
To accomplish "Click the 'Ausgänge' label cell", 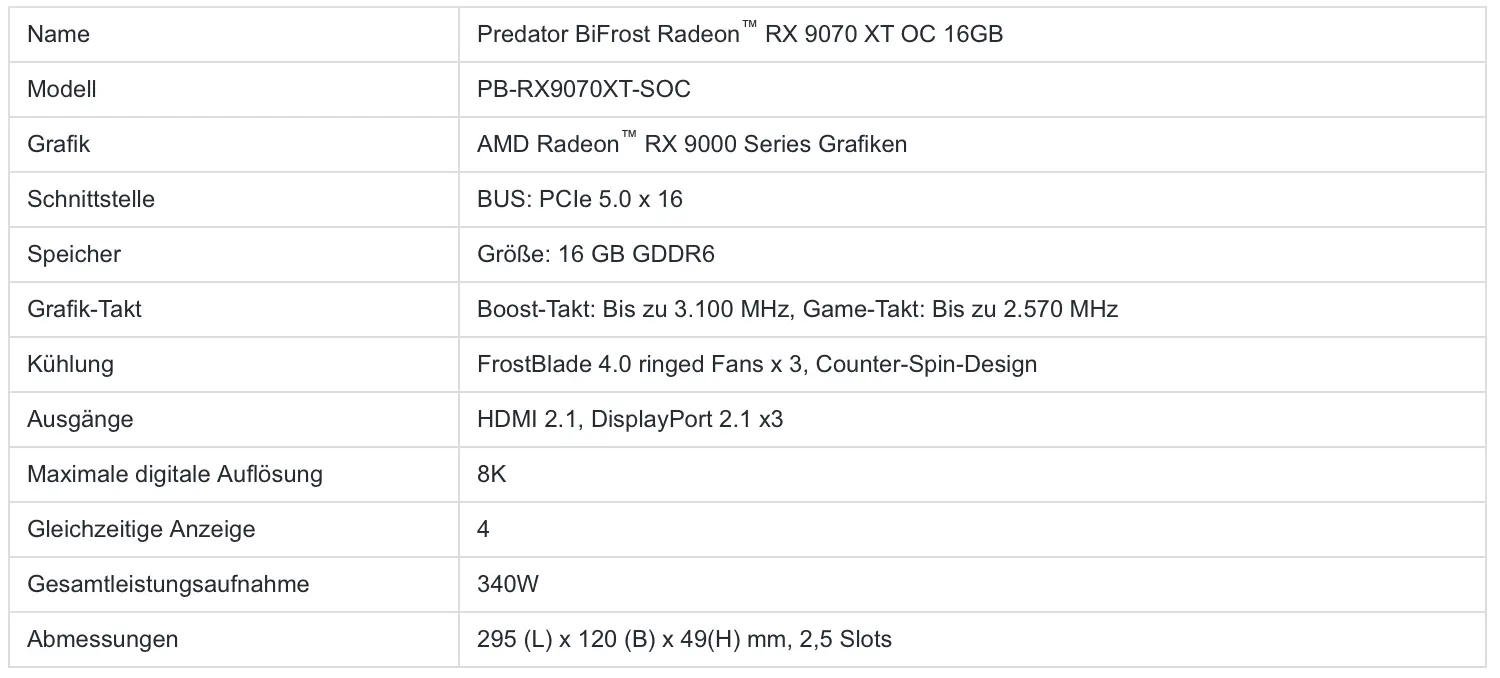I will coord(80,420).
